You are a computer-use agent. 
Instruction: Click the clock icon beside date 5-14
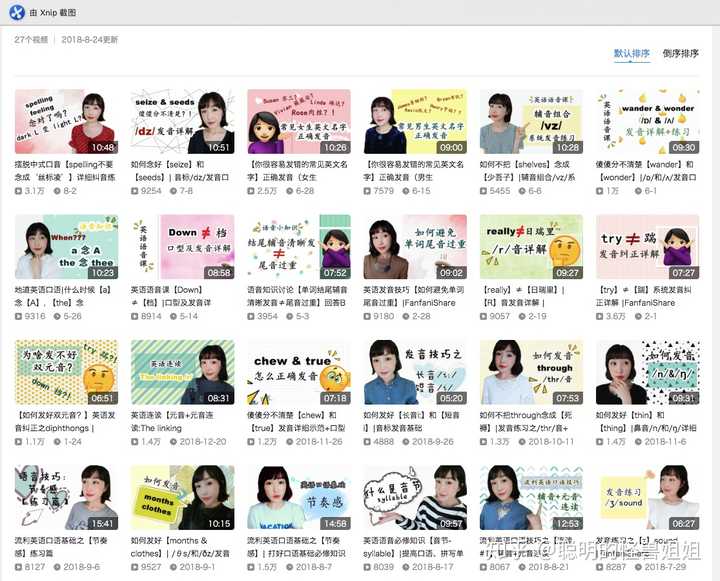click(174, 316)
